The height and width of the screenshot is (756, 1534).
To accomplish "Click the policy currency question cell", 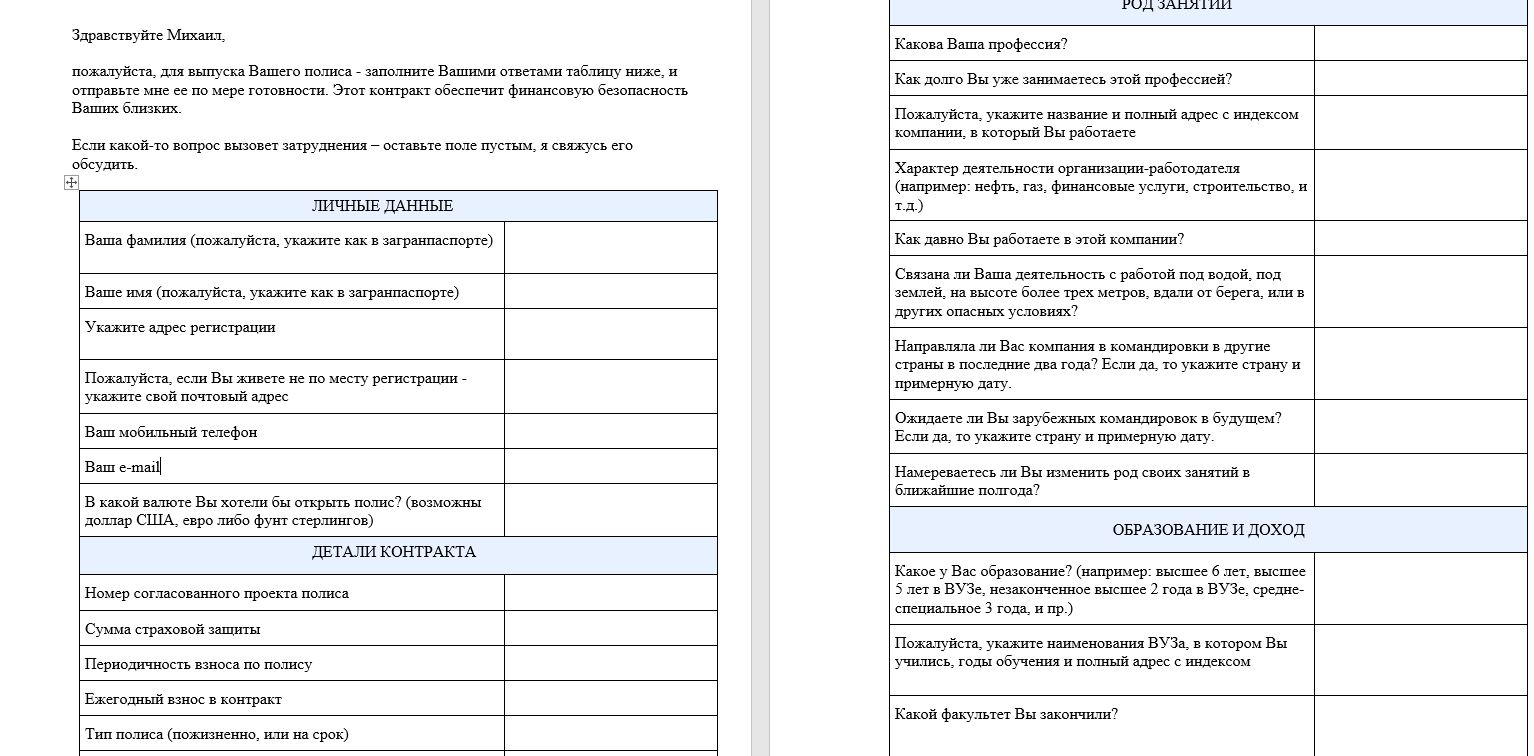I will click(x=292, y=510).
